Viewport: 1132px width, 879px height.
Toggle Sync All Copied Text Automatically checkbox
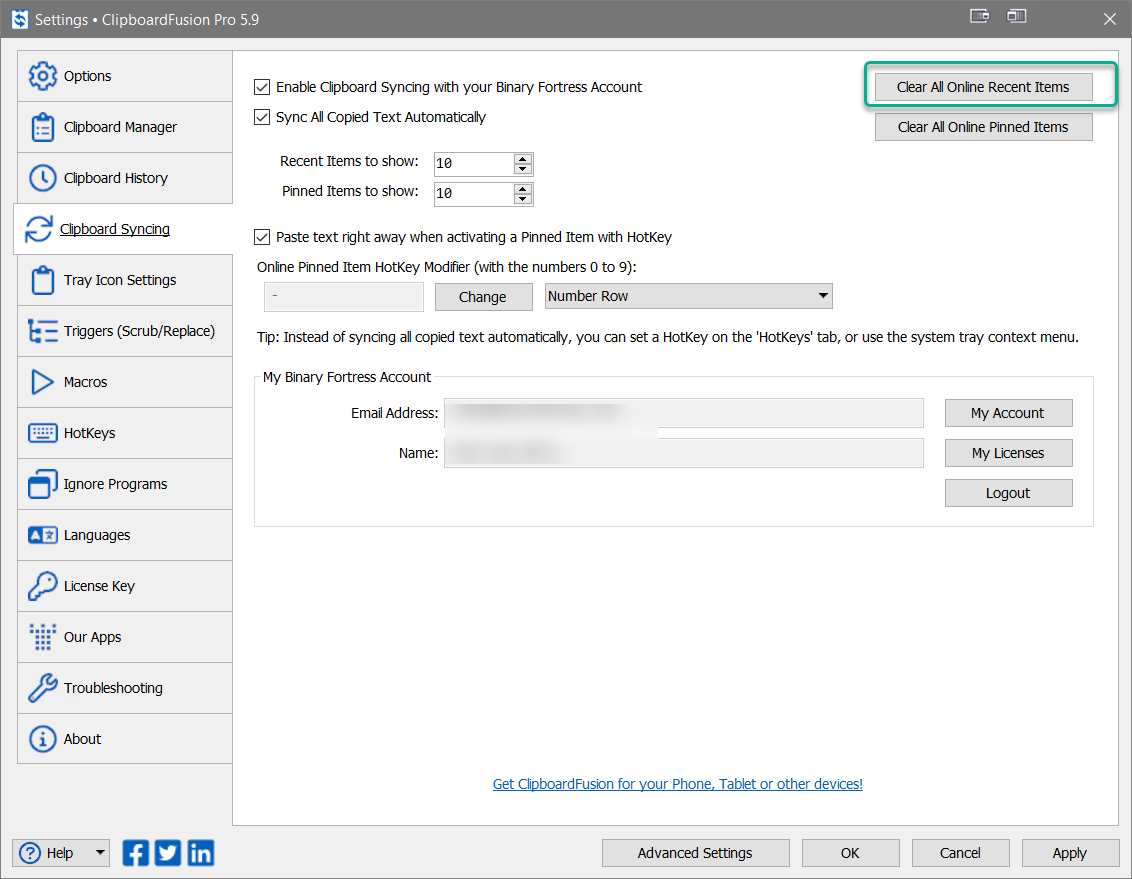262,117
